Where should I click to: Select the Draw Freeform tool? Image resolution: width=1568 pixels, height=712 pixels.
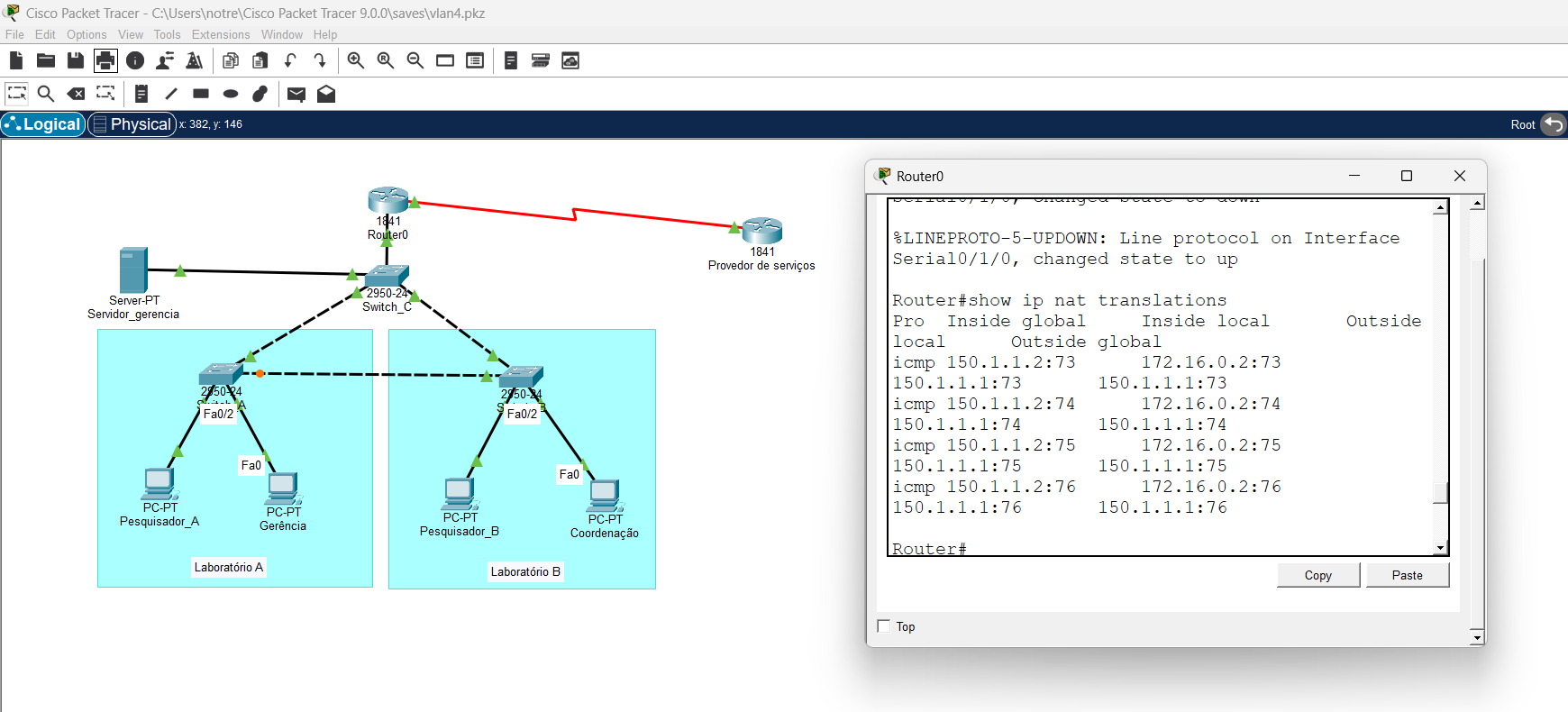tap(260, 93)
